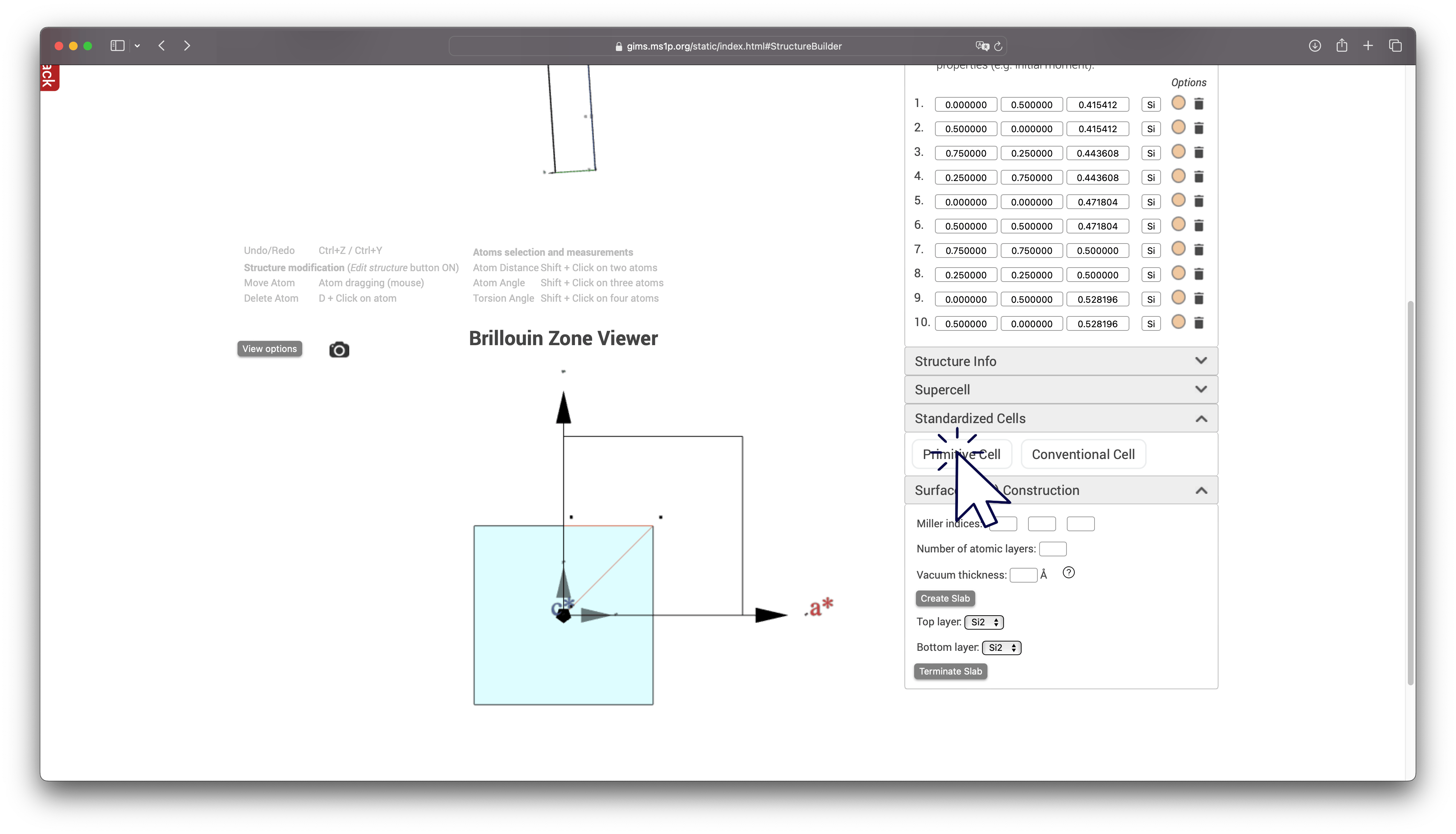Click color swatch of atom 5
The width and height of the screenshot is (1456, 834).
(1178, 200)
